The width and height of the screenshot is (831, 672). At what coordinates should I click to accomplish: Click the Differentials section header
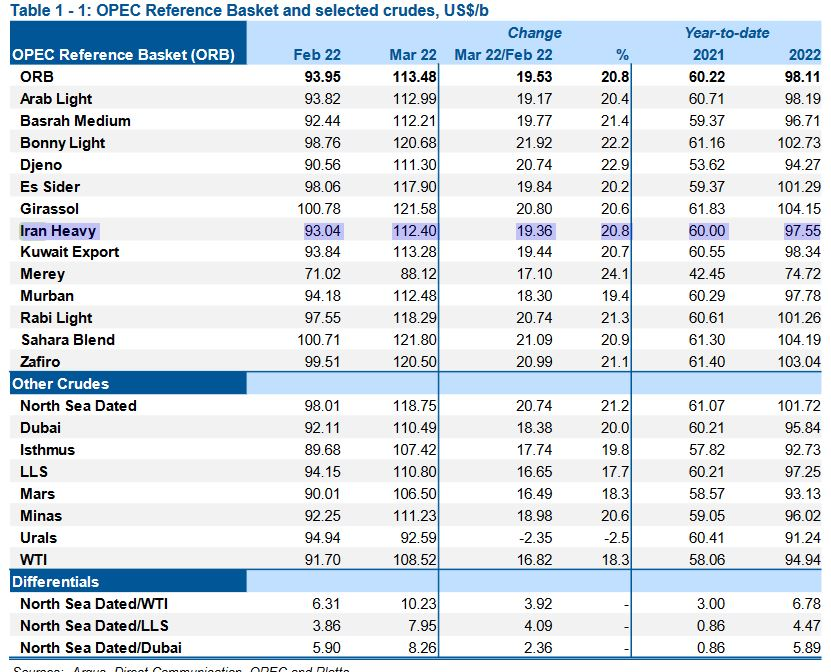55,582
